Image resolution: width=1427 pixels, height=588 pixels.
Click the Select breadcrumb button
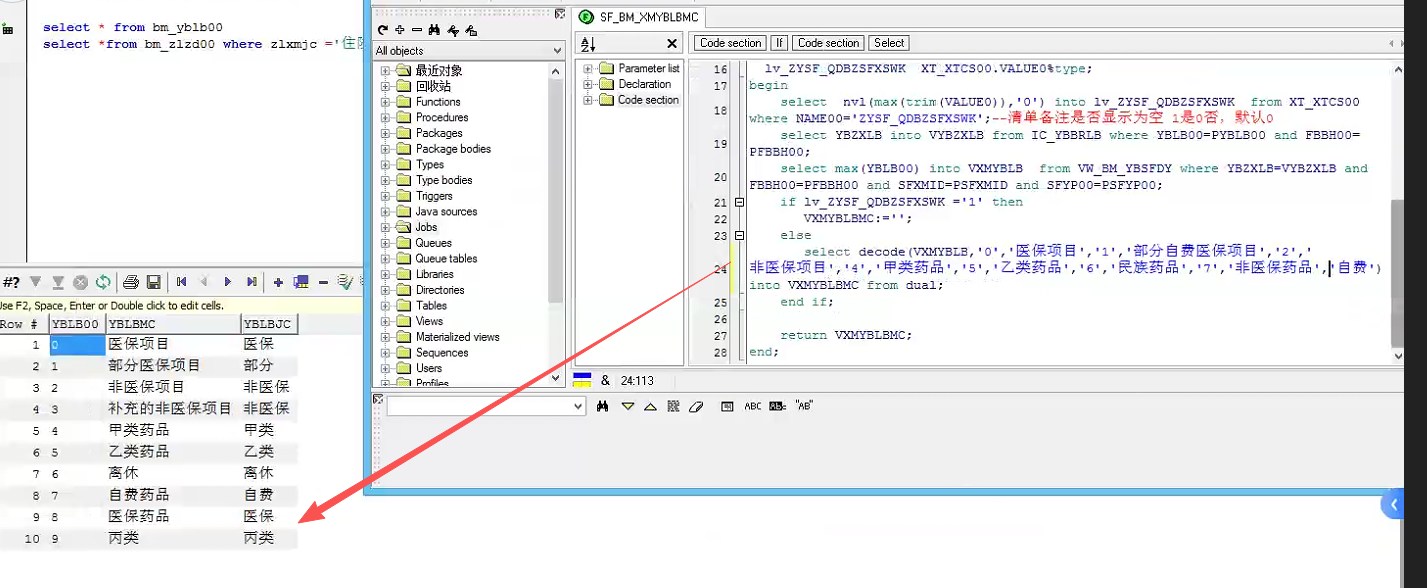[x=889, y=43]
